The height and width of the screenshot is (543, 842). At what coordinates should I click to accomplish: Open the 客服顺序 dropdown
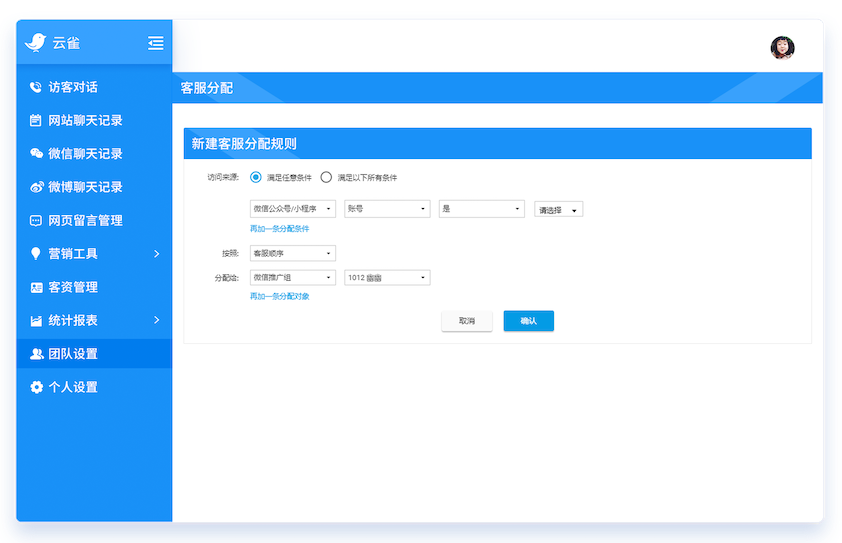coord(293,253)
